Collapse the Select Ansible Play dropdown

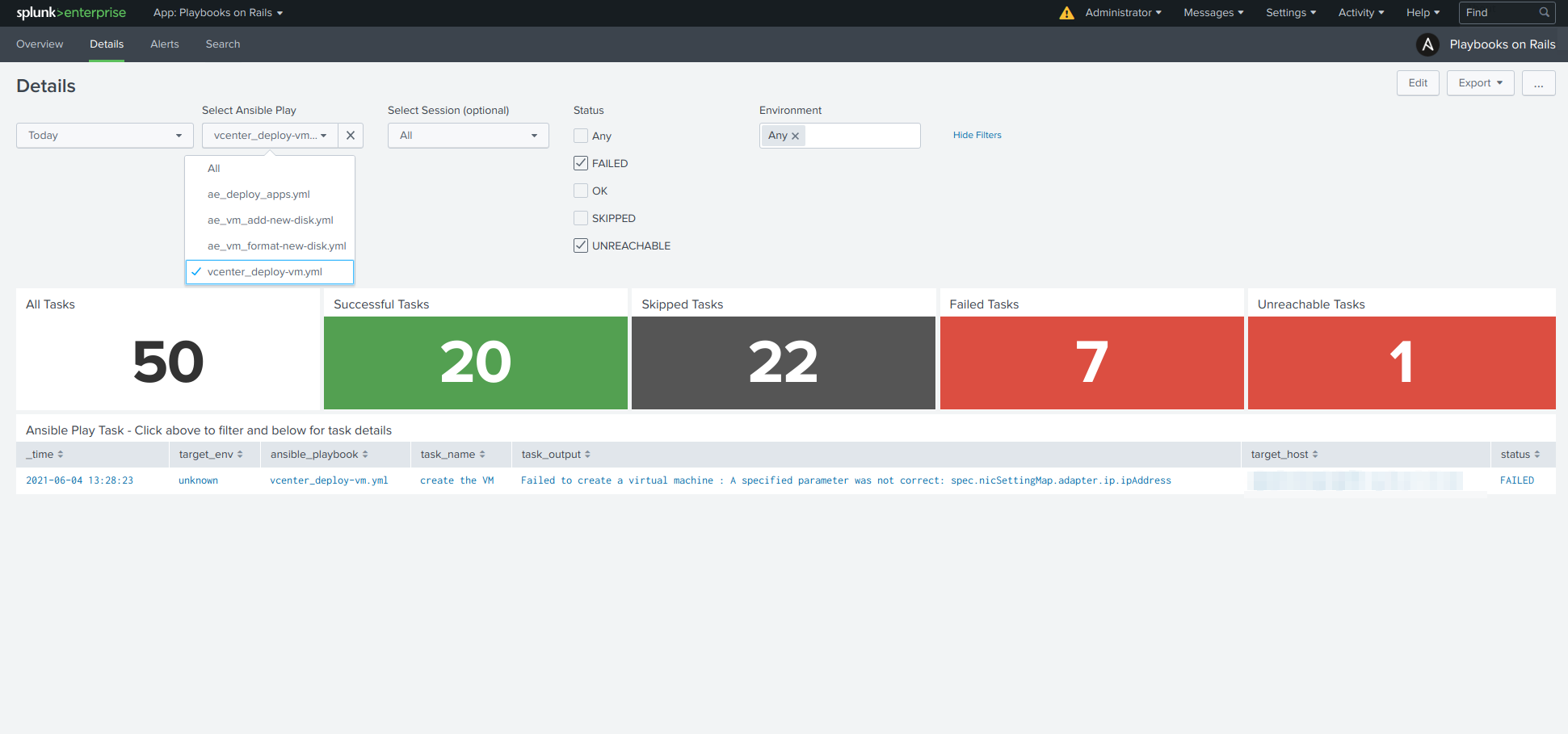coord(270,136)
